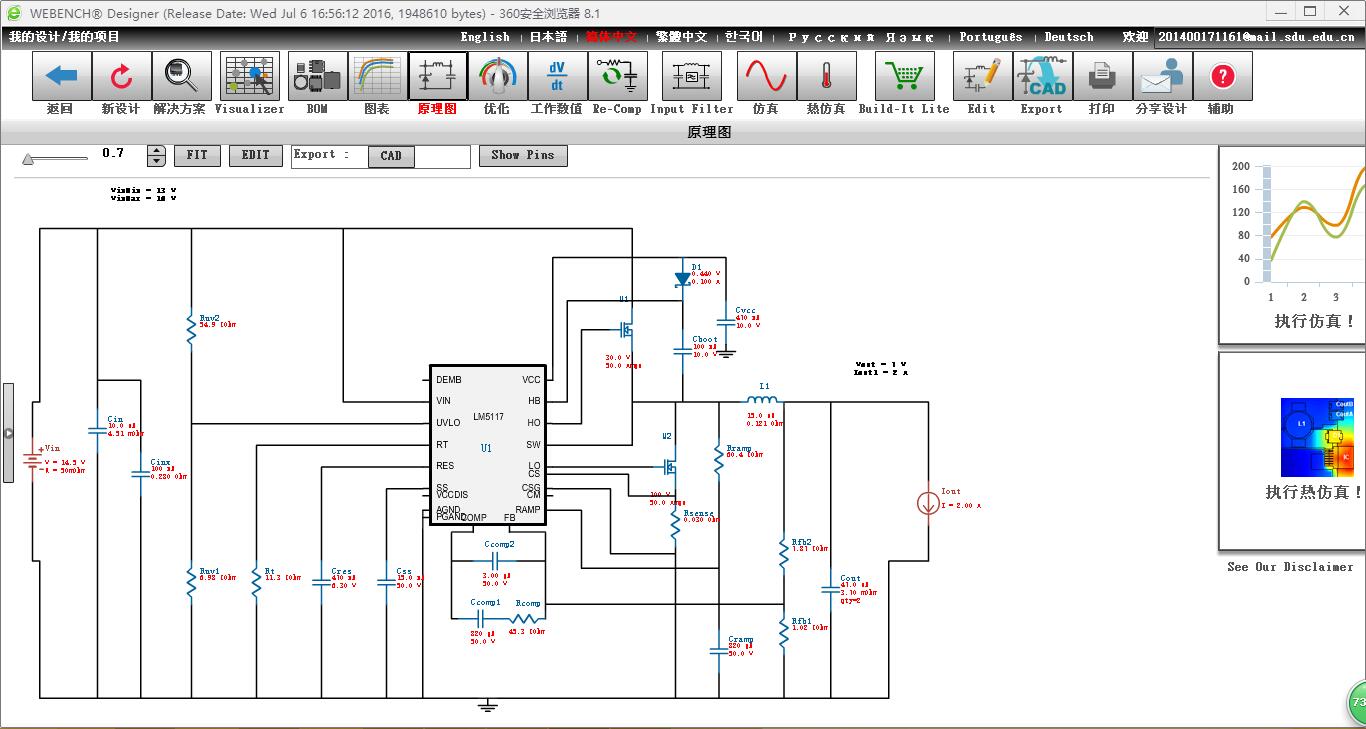Switch language to 日本語
The height and width of the screenshot is (729, 1366).
(548, 37)
